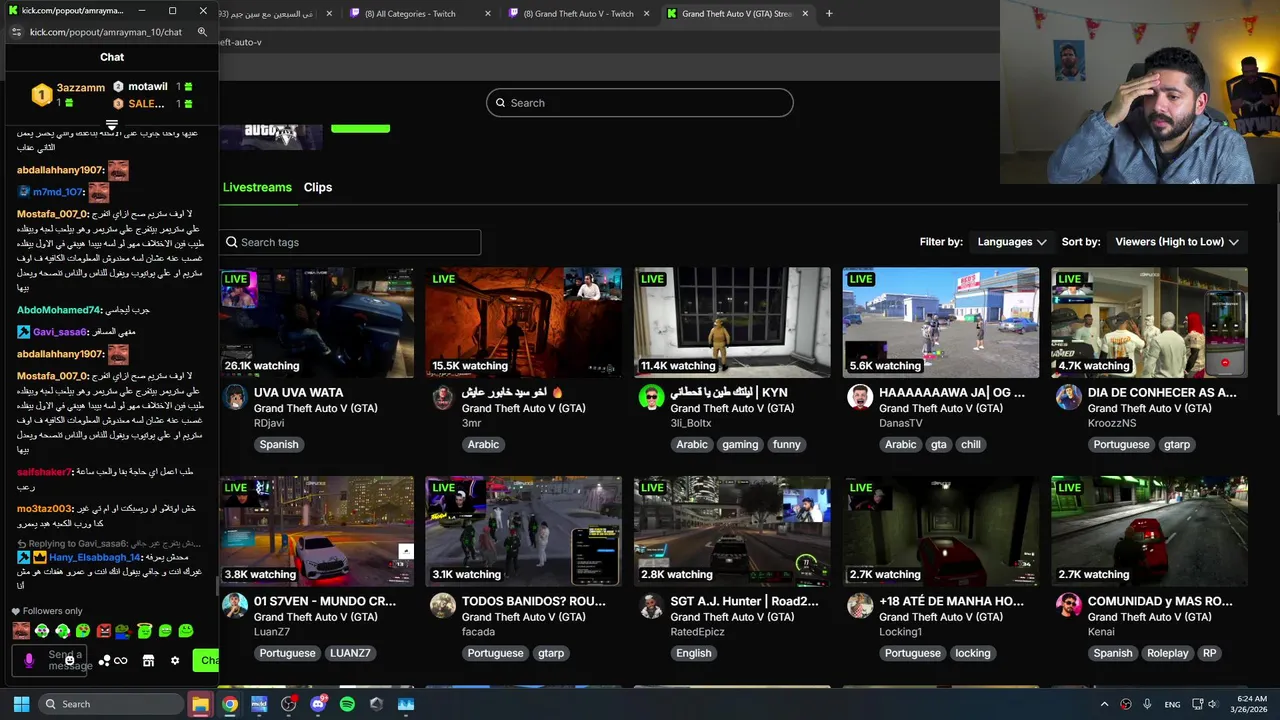Open File Explorer from the taskbar

click(200, 704)
